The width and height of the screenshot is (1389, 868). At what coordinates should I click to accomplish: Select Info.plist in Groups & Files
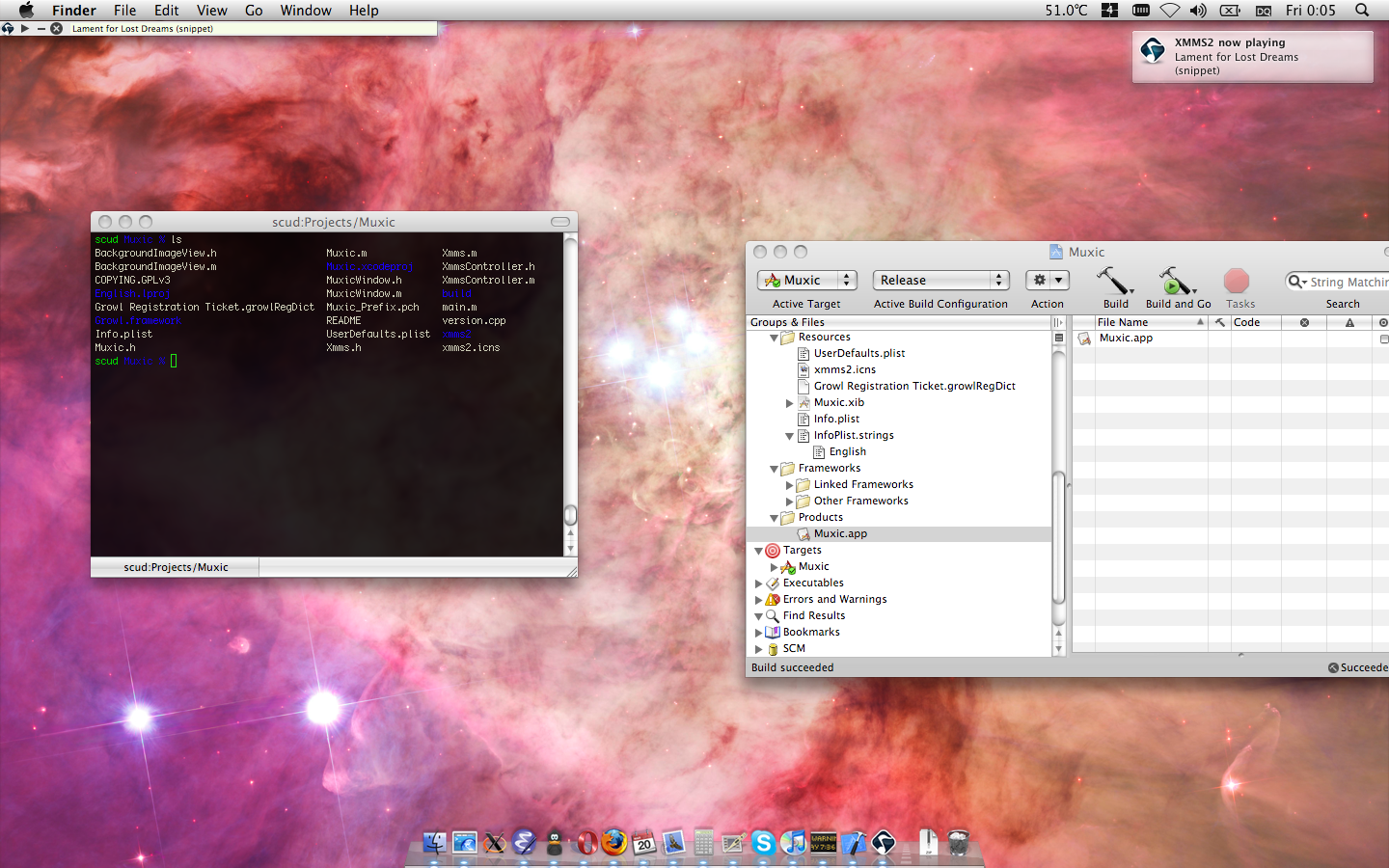[x=836, y=419]
